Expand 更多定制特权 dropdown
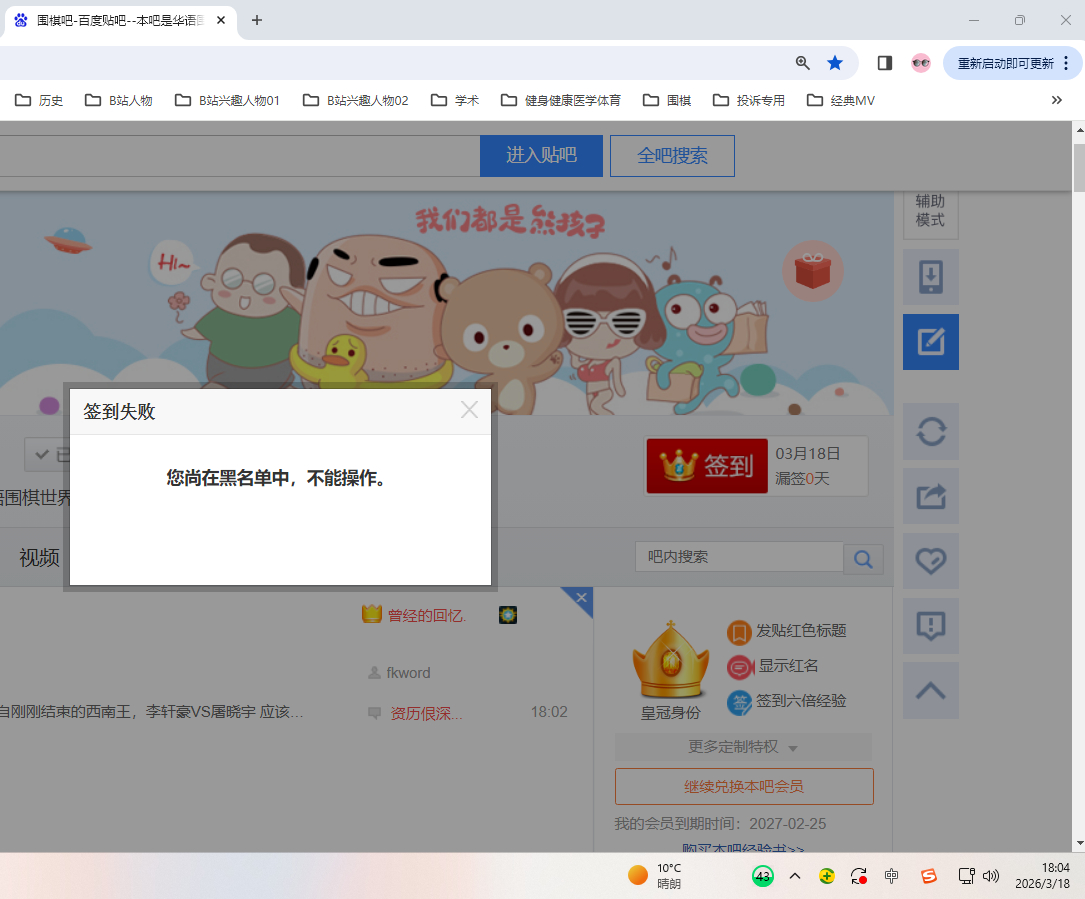Screen dimensions: 1085x899 point(743,747)
